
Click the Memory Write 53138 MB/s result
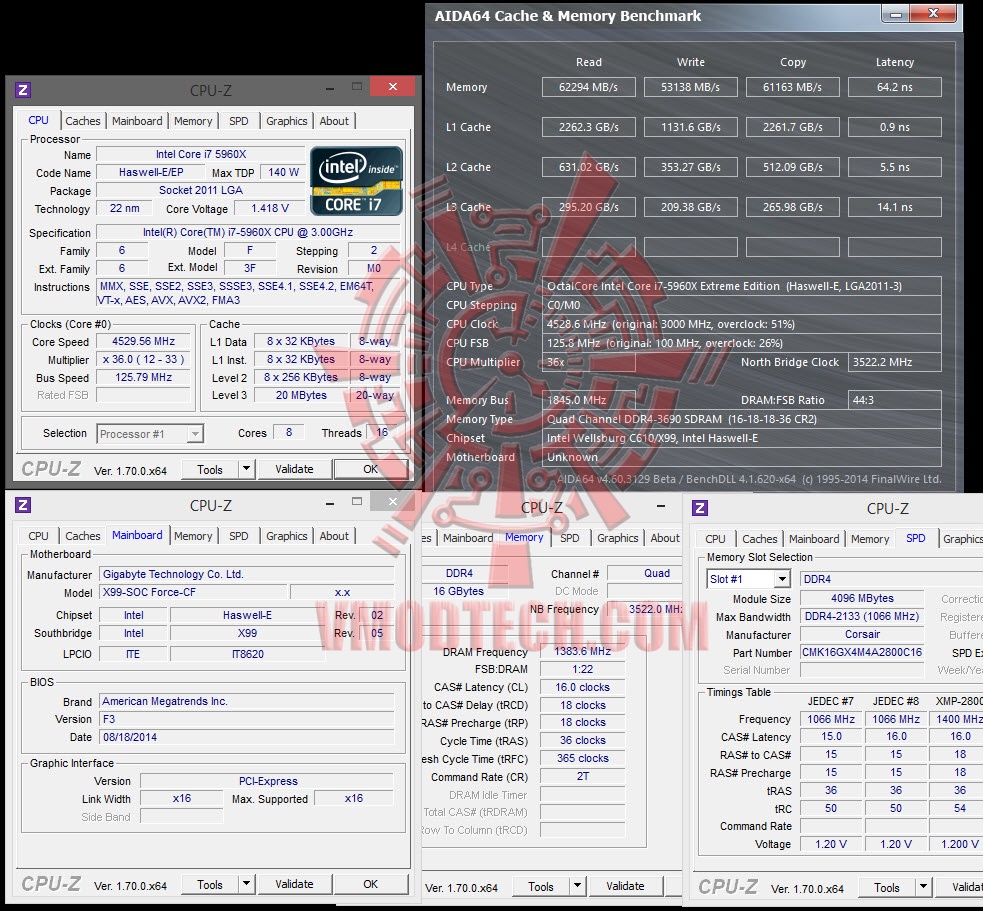pyautogui.click(x=690, y=87)
